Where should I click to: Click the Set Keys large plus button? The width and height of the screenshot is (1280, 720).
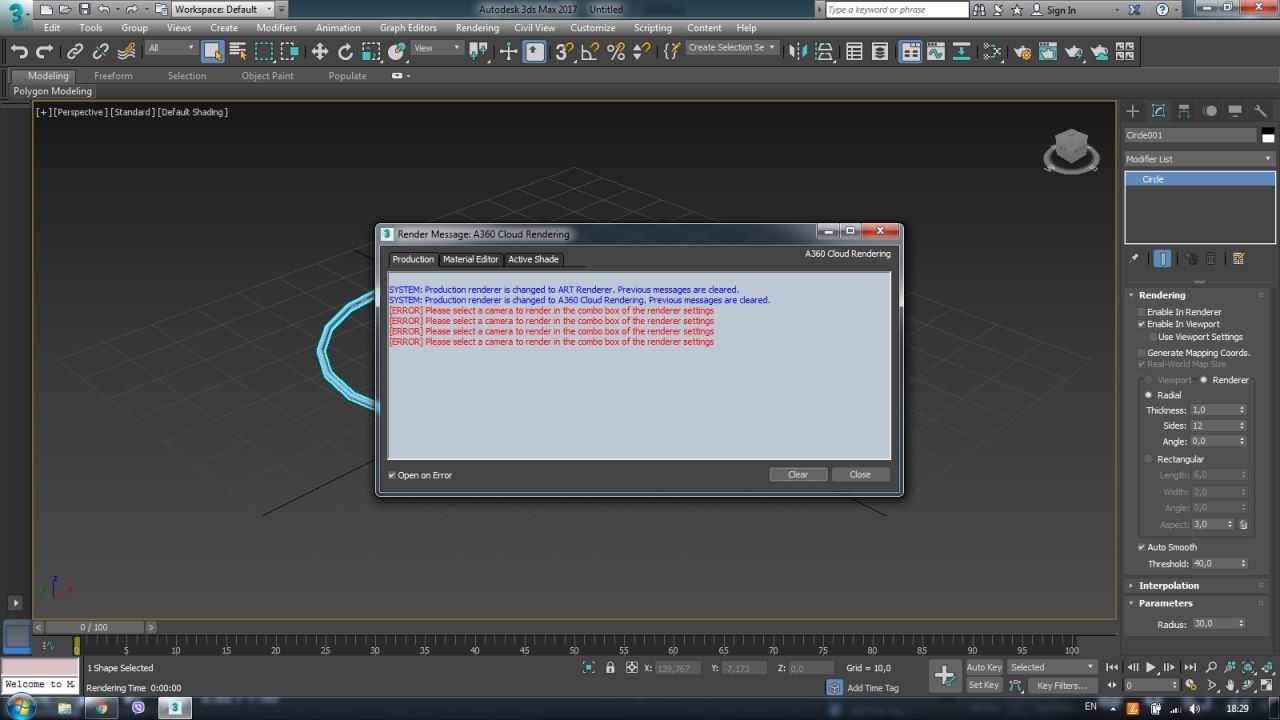pos(944,676)
